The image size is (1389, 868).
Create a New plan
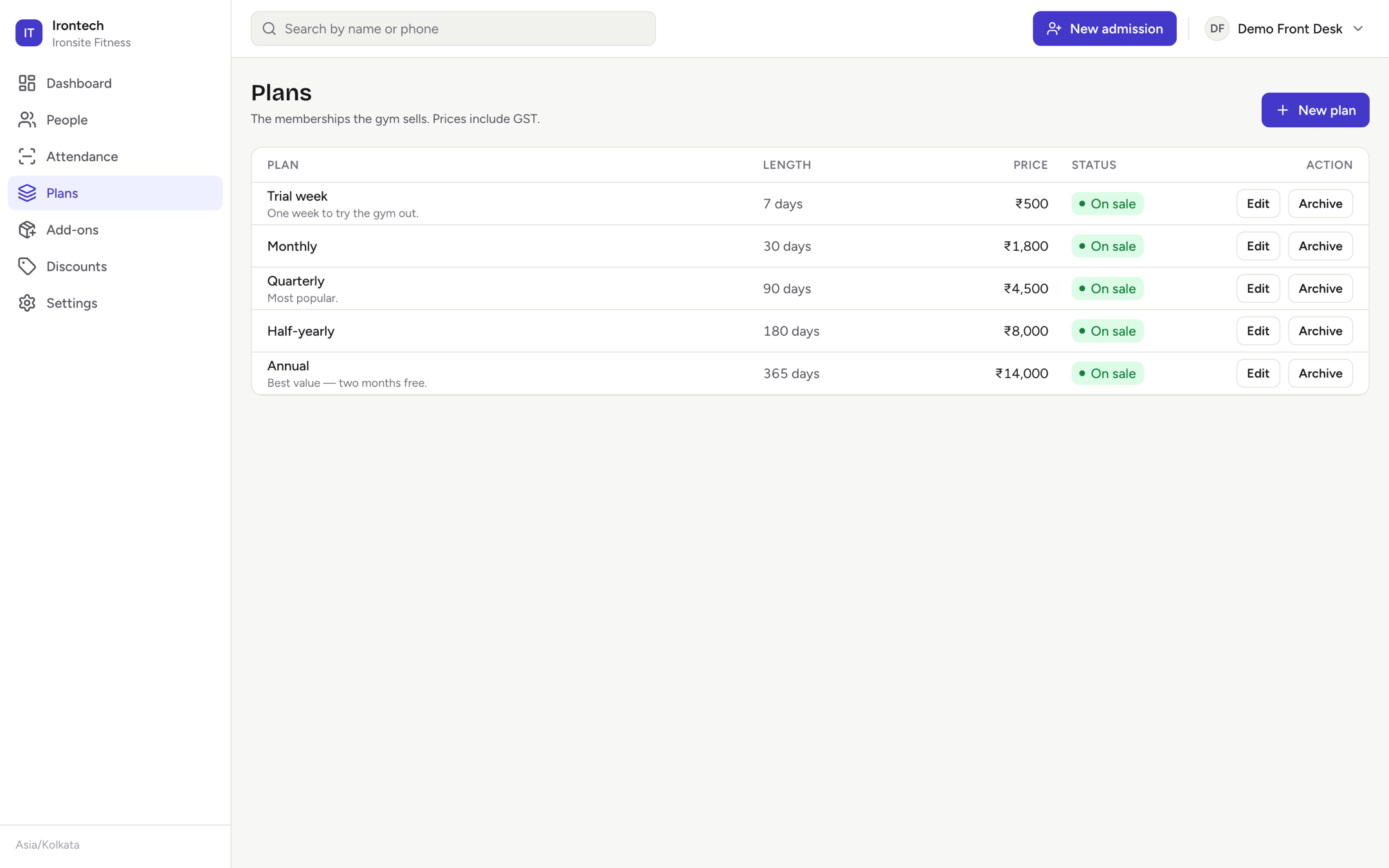(1315, 110)
